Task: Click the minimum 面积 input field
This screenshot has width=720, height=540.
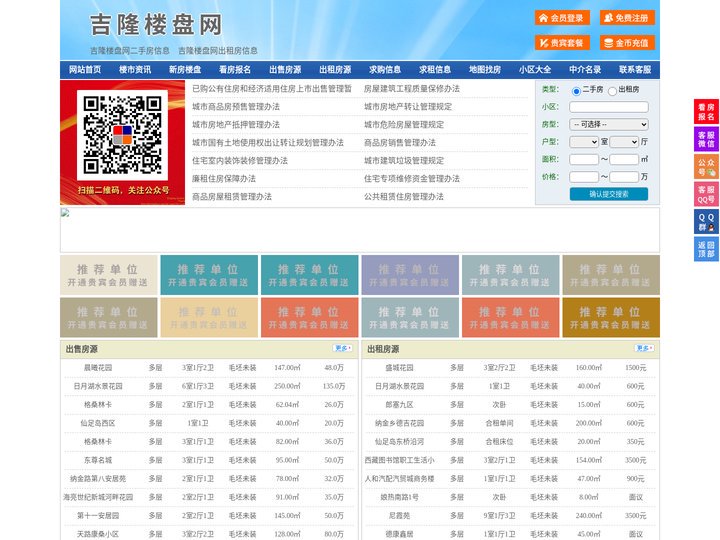Action: [584, 159]
